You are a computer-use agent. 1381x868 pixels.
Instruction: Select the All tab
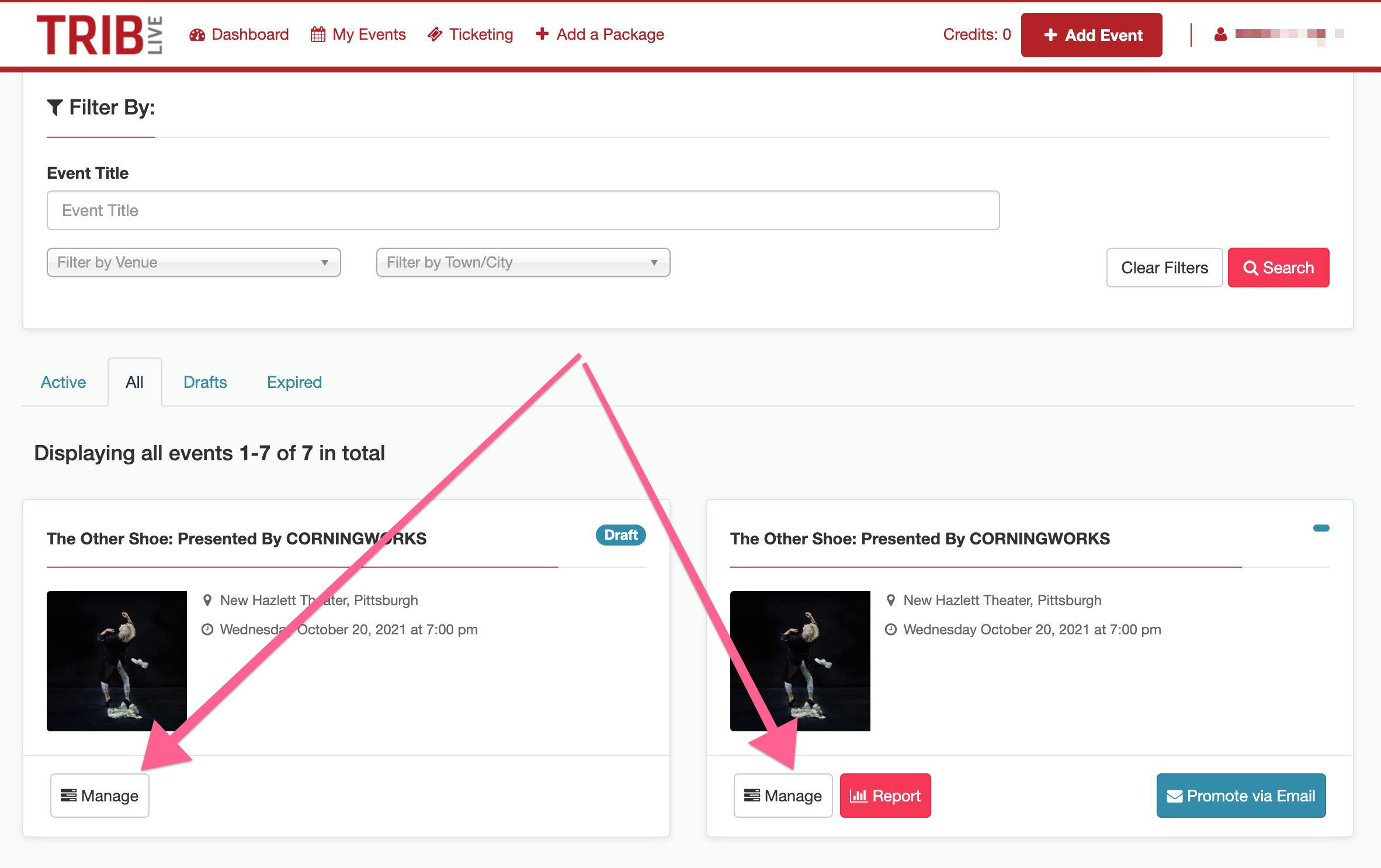tap(134, 382)
